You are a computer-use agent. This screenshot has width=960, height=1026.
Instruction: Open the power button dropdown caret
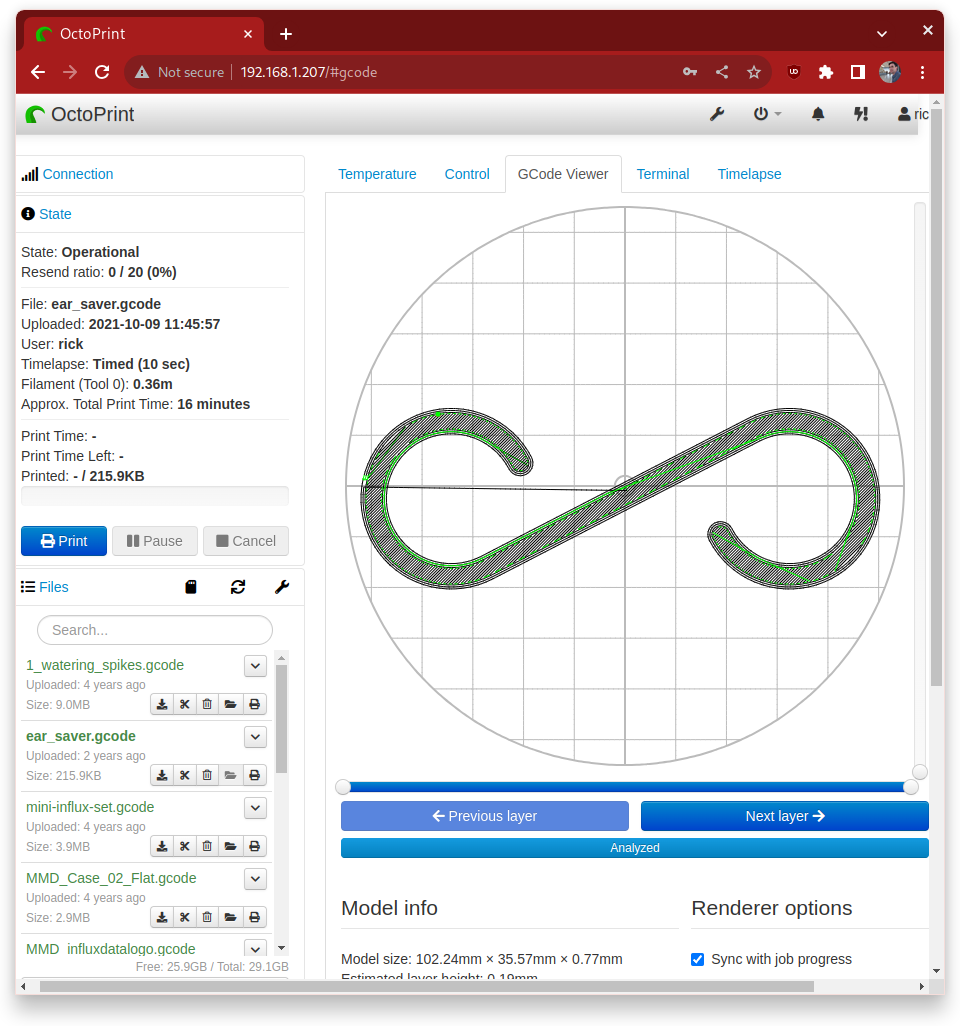coord(778,114)
